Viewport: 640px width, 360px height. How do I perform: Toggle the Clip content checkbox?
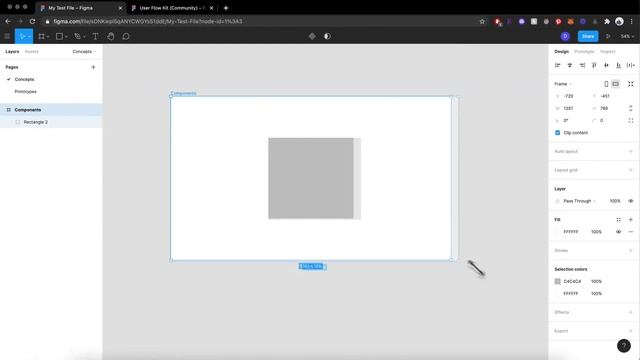tap(558, 133)
